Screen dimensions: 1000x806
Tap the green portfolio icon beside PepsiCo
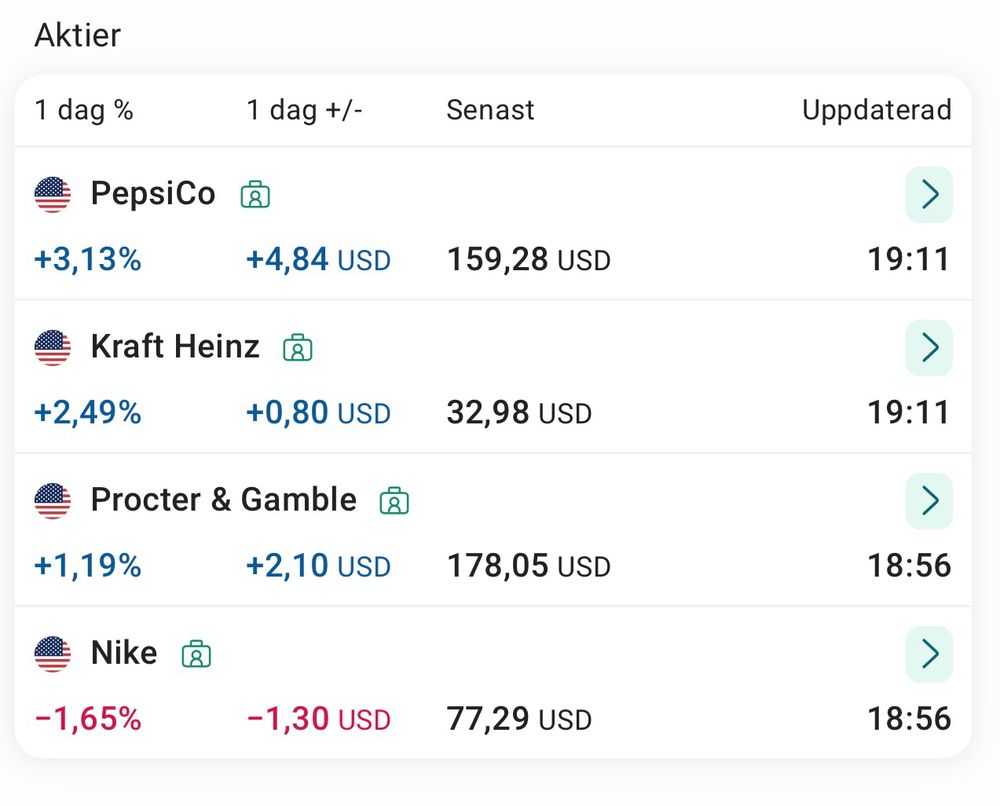(x=256, y=195)
